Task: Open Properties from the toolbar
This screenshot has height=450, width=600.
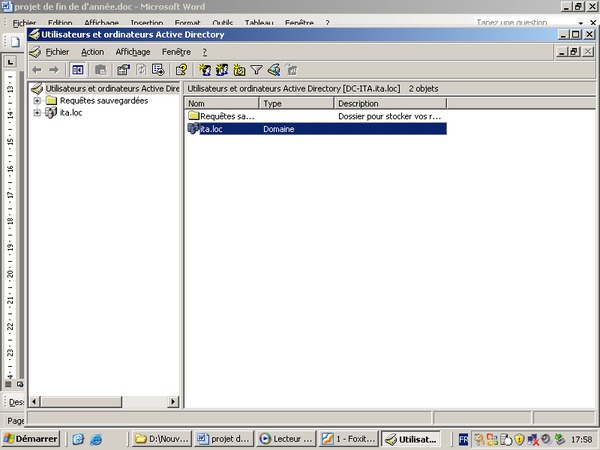Action: coord(123,70)
